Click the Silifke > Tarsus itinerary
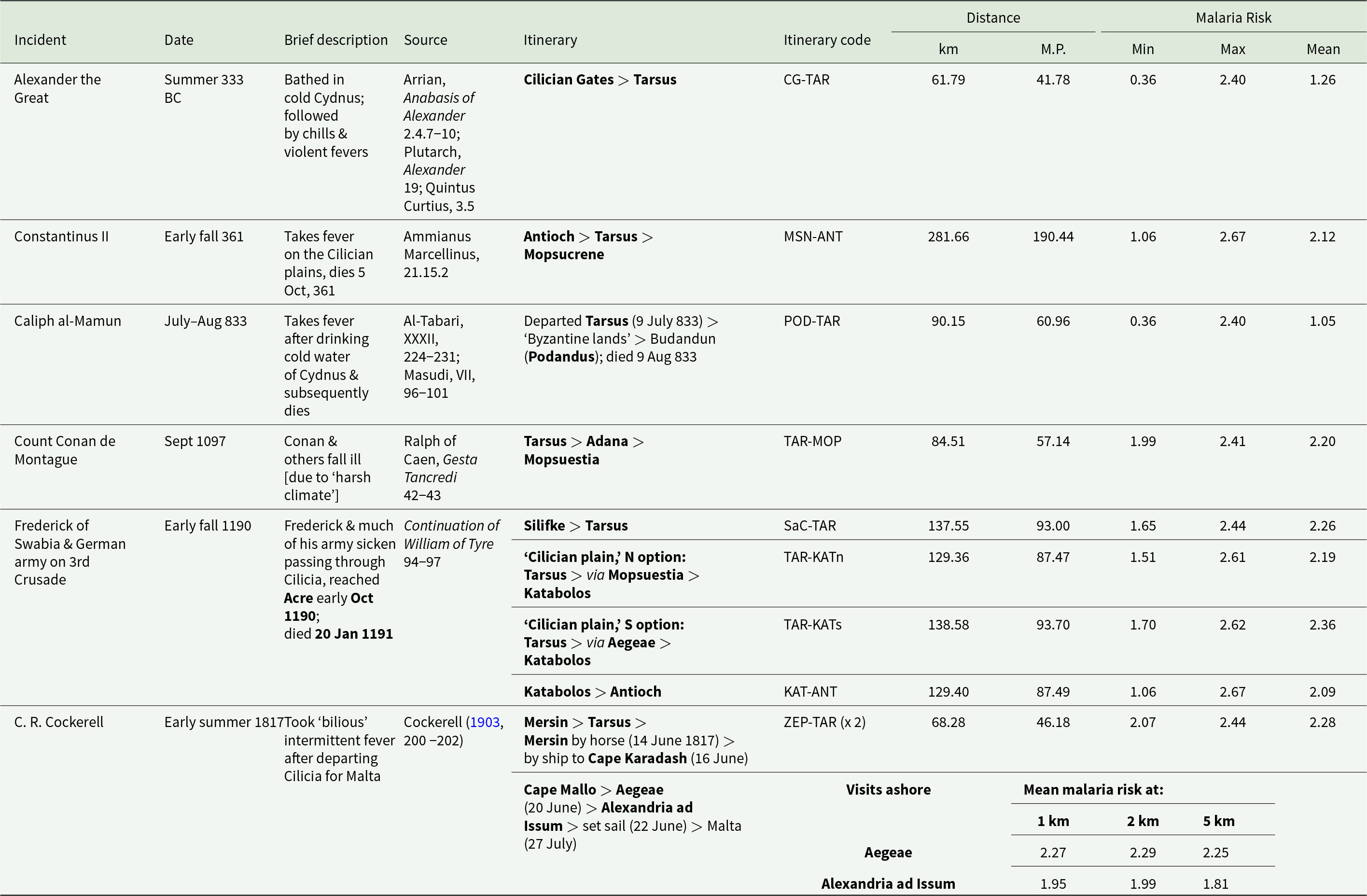 click(575, 526)
